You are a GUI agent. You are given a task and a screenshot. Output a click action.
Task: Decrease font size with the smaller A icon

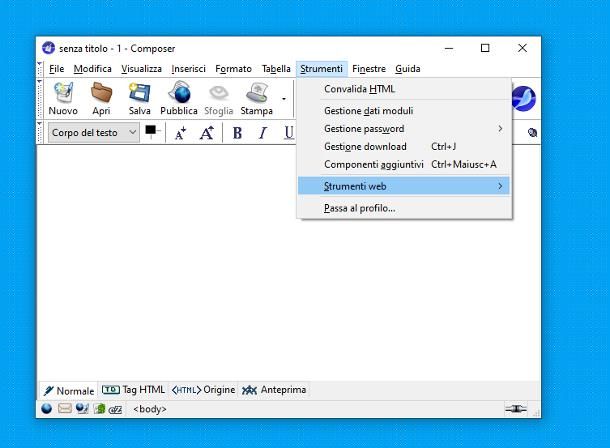180,133
